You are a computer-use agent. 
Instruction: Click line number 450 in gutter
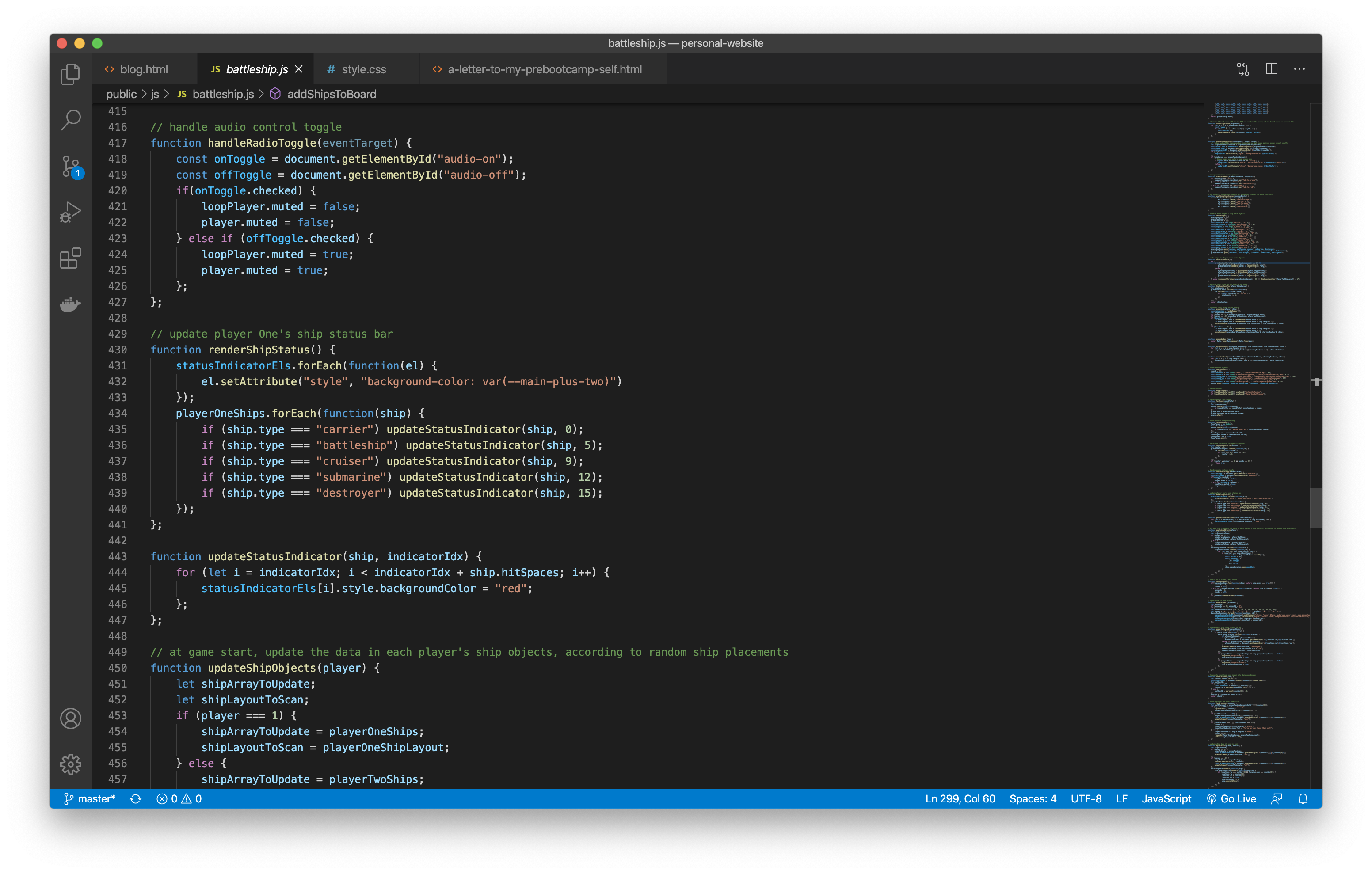click(118, 668)
